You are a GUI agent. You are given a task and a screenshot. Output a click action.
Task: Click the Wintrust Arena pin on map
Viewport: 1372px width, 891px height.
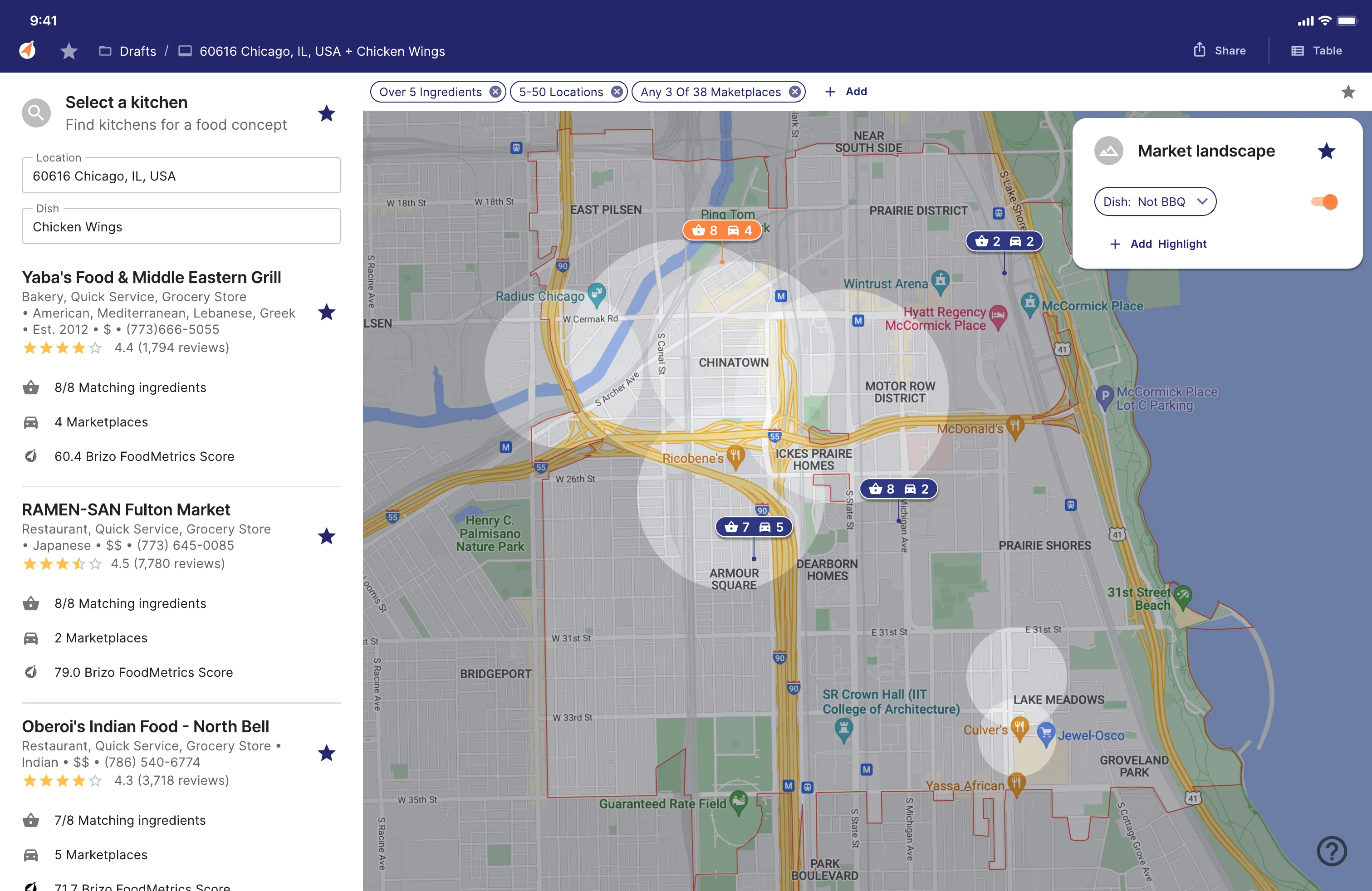(940, 282)
